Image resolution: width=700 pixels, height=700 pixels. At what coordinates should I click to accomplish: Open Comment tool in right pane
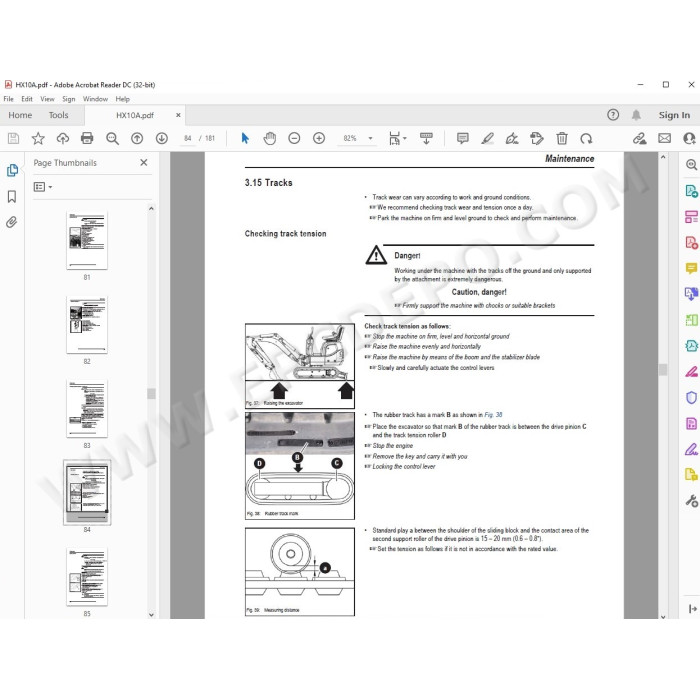(x=691, y=268)
